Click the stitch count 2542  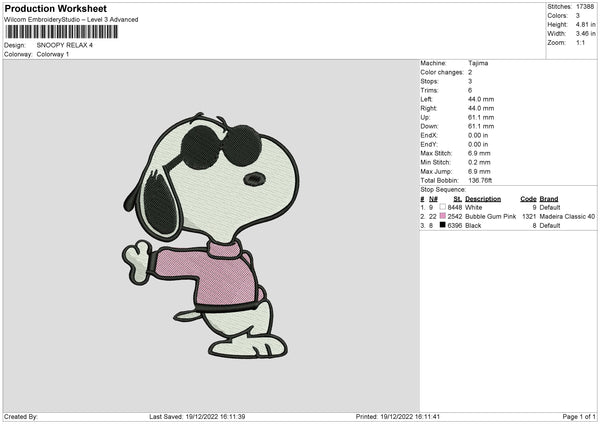tap(455, 217)
